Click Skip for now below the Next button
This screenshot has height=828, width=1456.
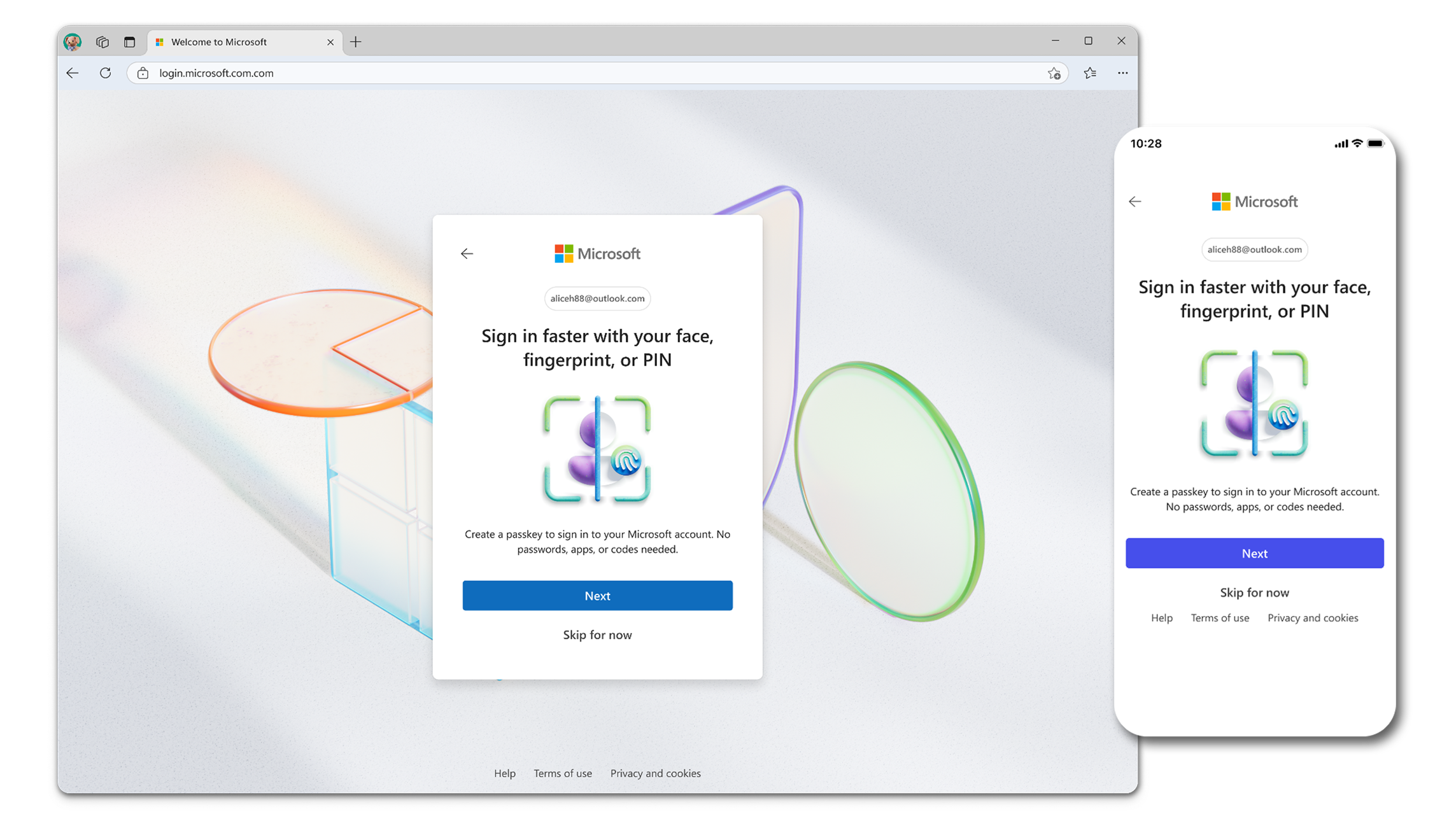click(597, 635)
